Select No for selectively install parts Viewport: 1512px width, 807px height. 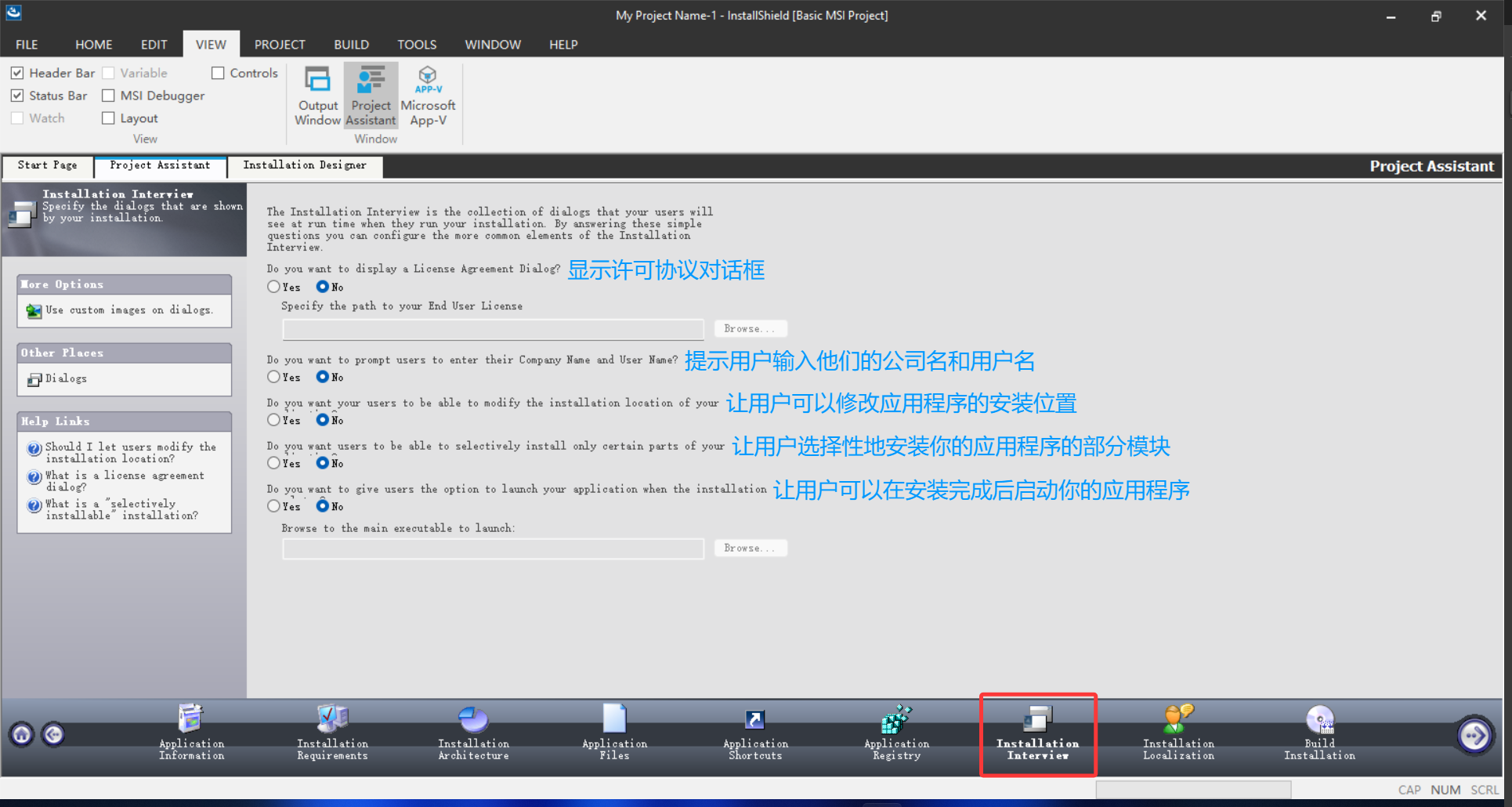(x=322, y=463)
